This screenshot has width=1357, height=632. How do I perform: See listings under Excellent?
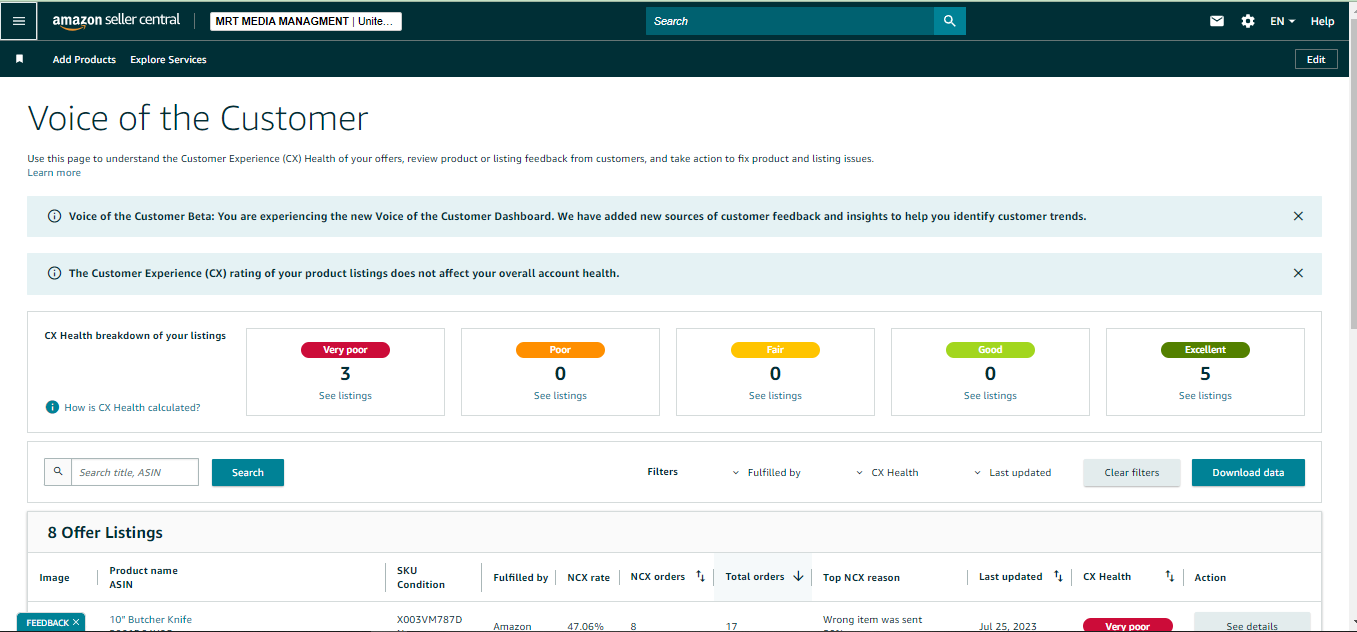click(1205, 396)
